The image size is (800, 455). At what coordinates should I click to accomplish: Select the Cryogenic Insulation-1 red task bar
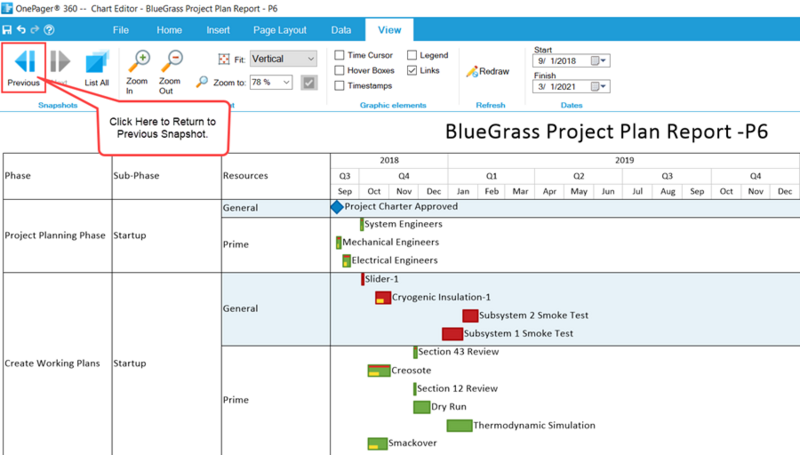(383, 297)
